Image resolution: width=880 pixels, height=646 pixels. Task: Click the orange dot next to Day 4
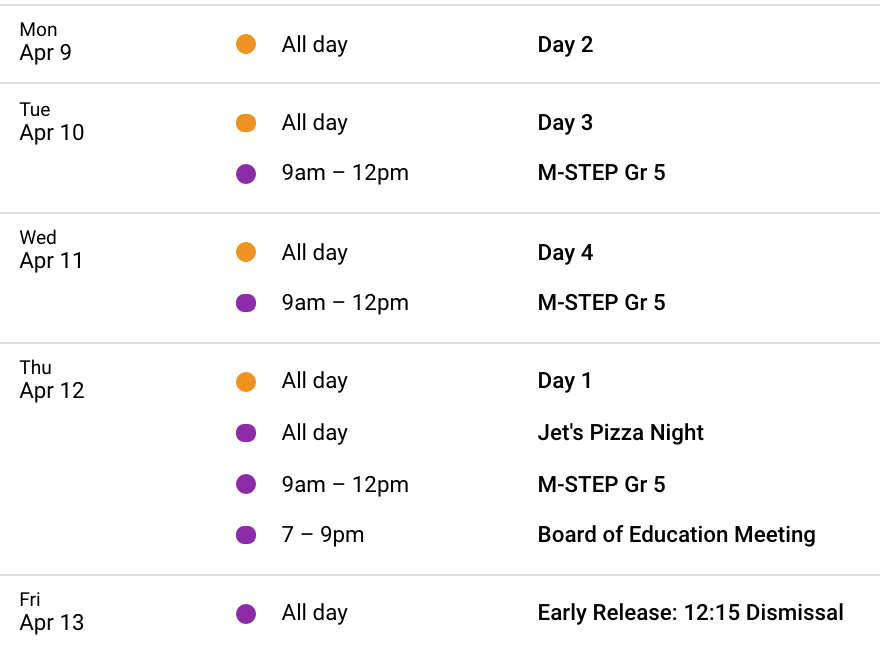click(x=246, y=252)
